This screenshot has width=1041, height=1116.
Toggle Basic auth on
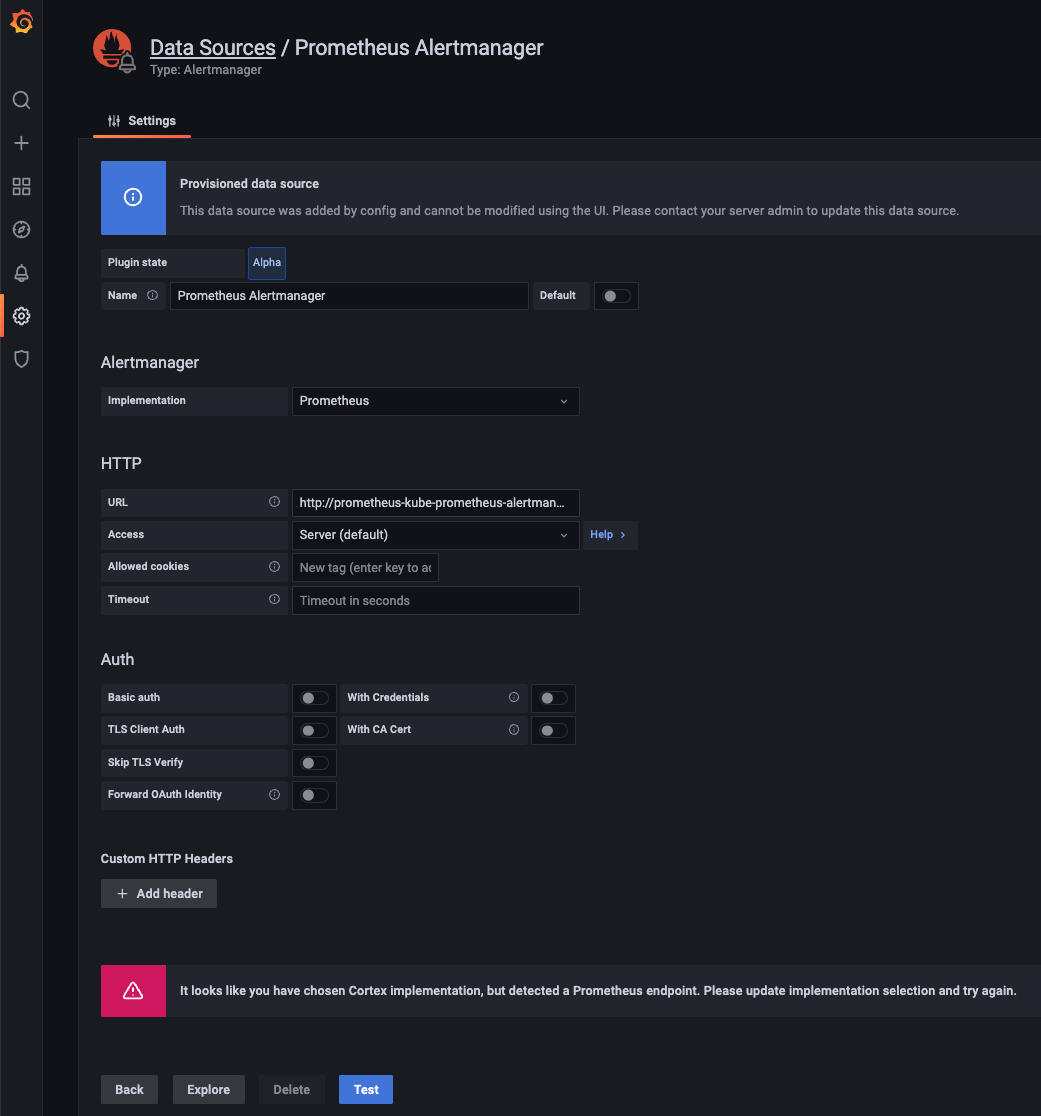coord(314,698)
